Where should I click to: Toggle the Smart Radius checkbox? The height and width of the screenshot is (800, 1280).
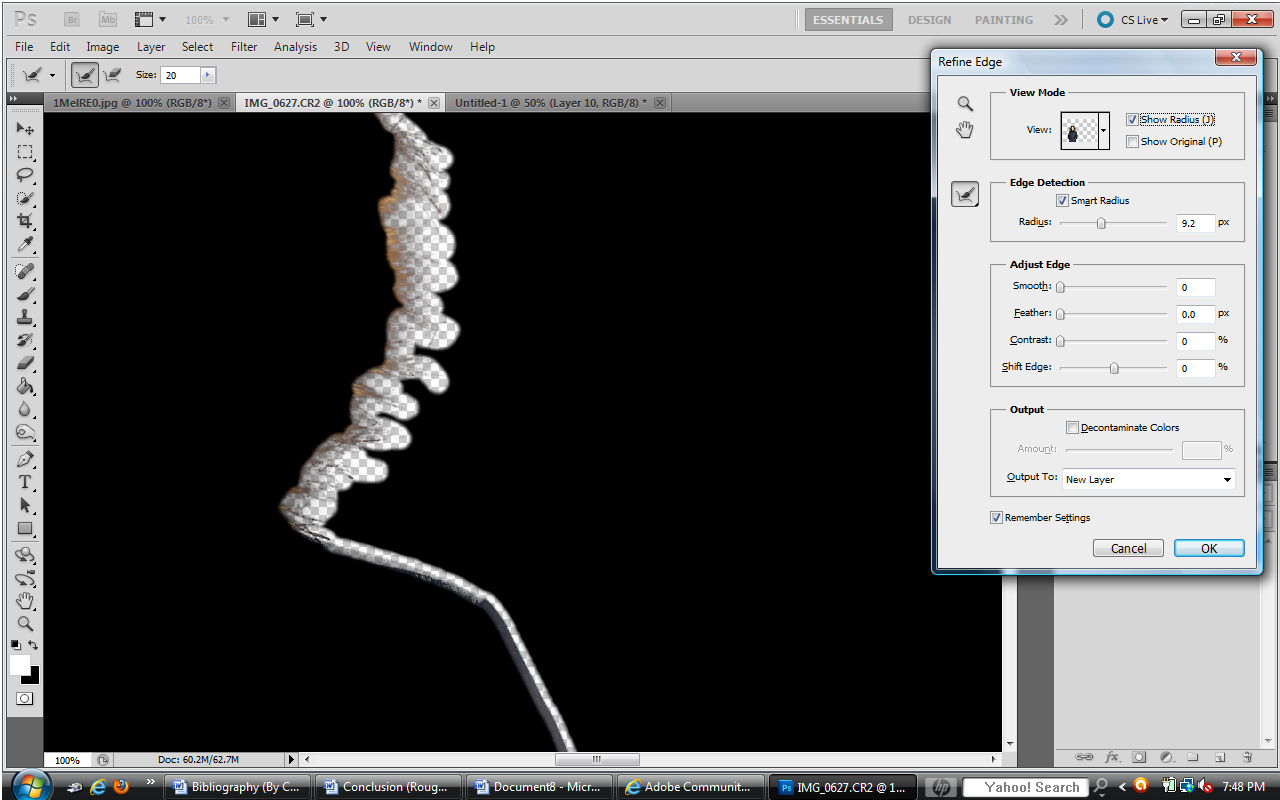point(1062,200)
